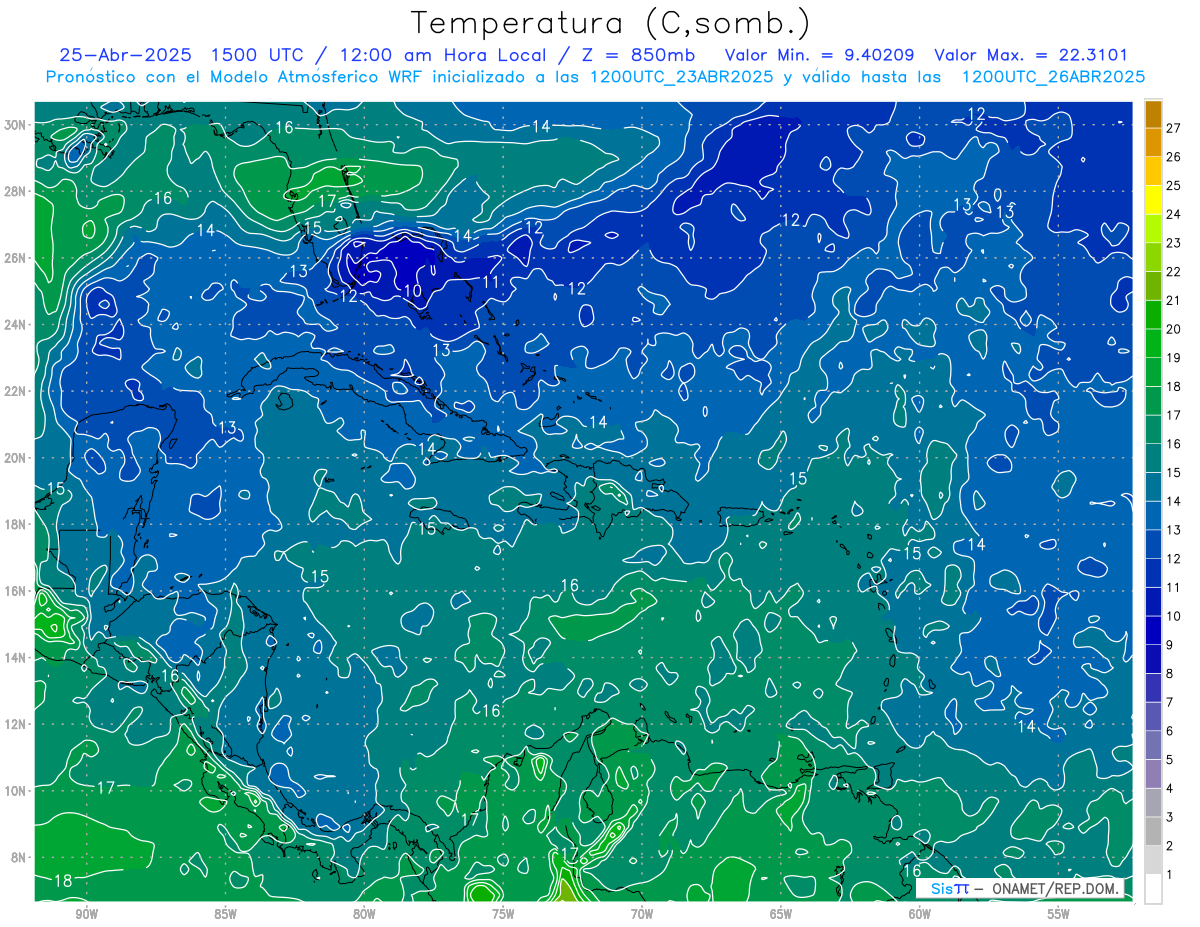Click the "65W" longitude axis label

click(781, 914)
